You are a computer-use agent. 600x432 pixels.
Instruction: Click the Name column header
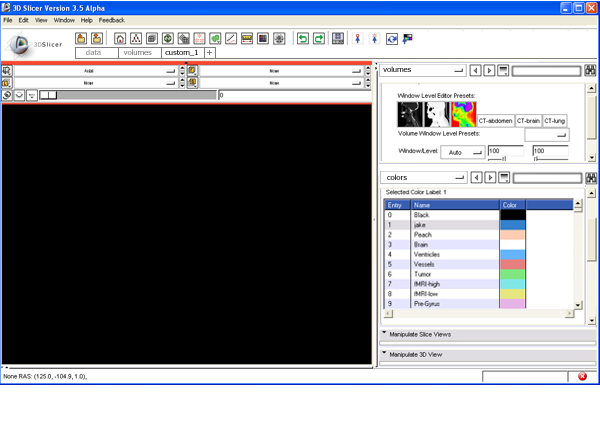[x=455, y=205]
